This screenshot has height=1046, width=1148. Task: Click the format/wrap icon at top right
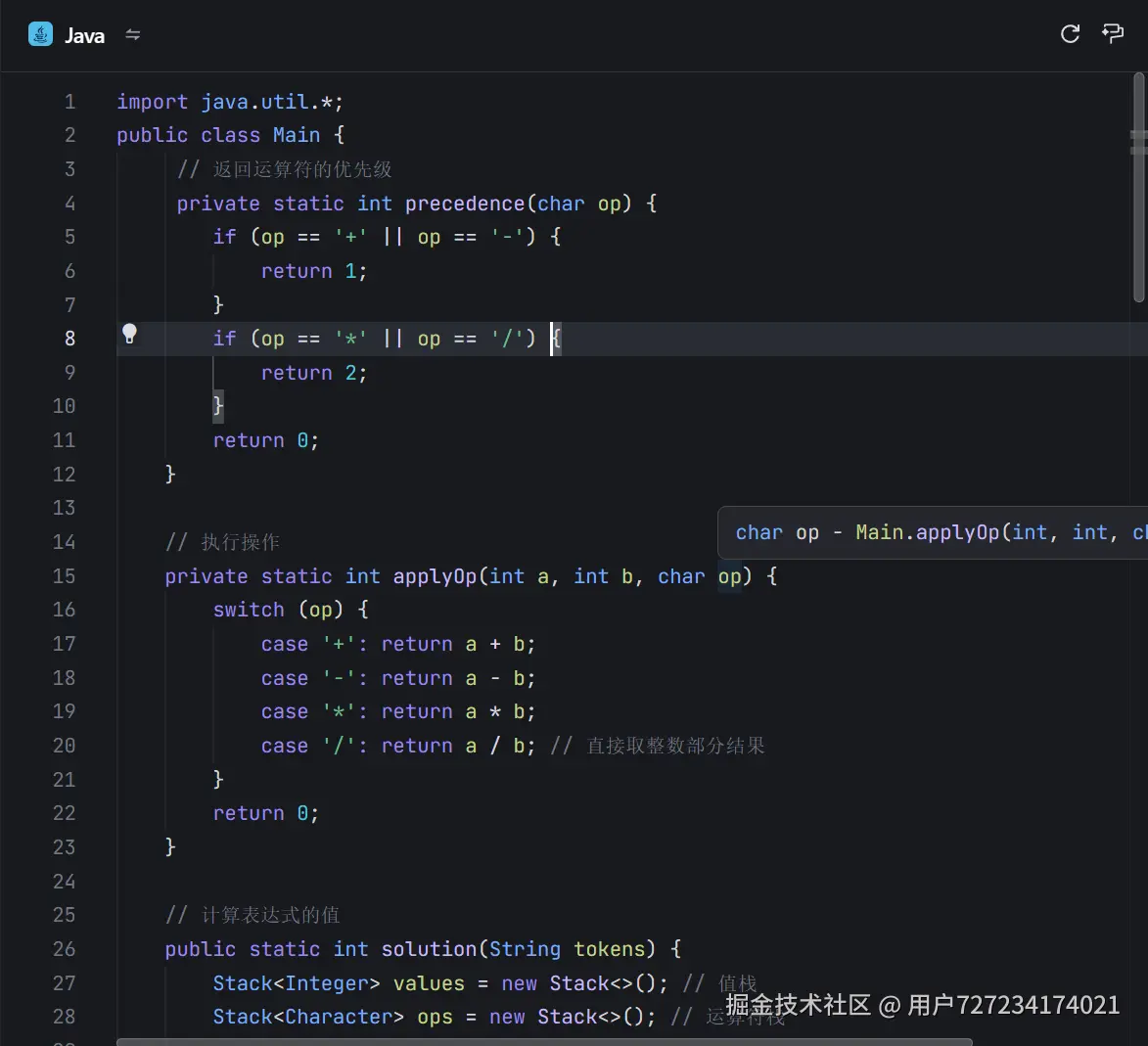(1112, 33)
